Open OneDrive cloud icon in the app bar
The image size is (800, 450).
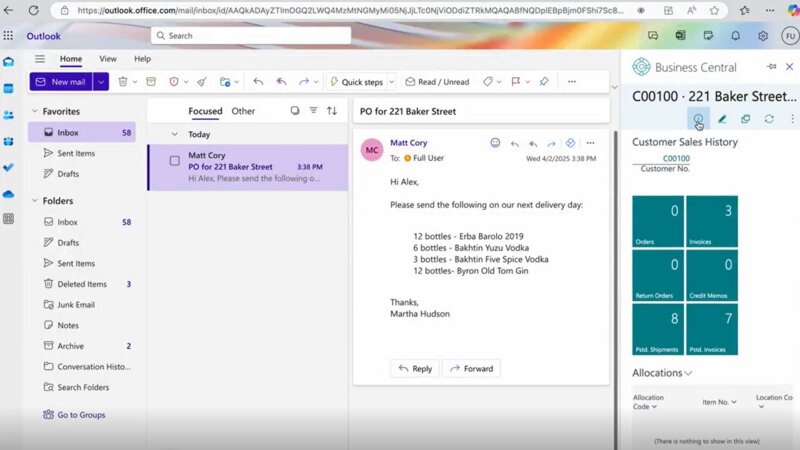click(8, 194)
